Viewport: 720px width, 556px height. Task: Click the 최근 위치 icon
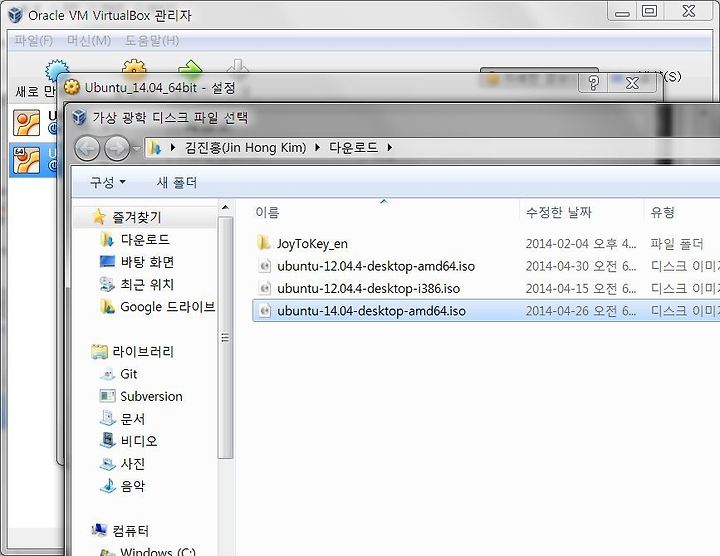pyautogui.click(x=107, y=284)
